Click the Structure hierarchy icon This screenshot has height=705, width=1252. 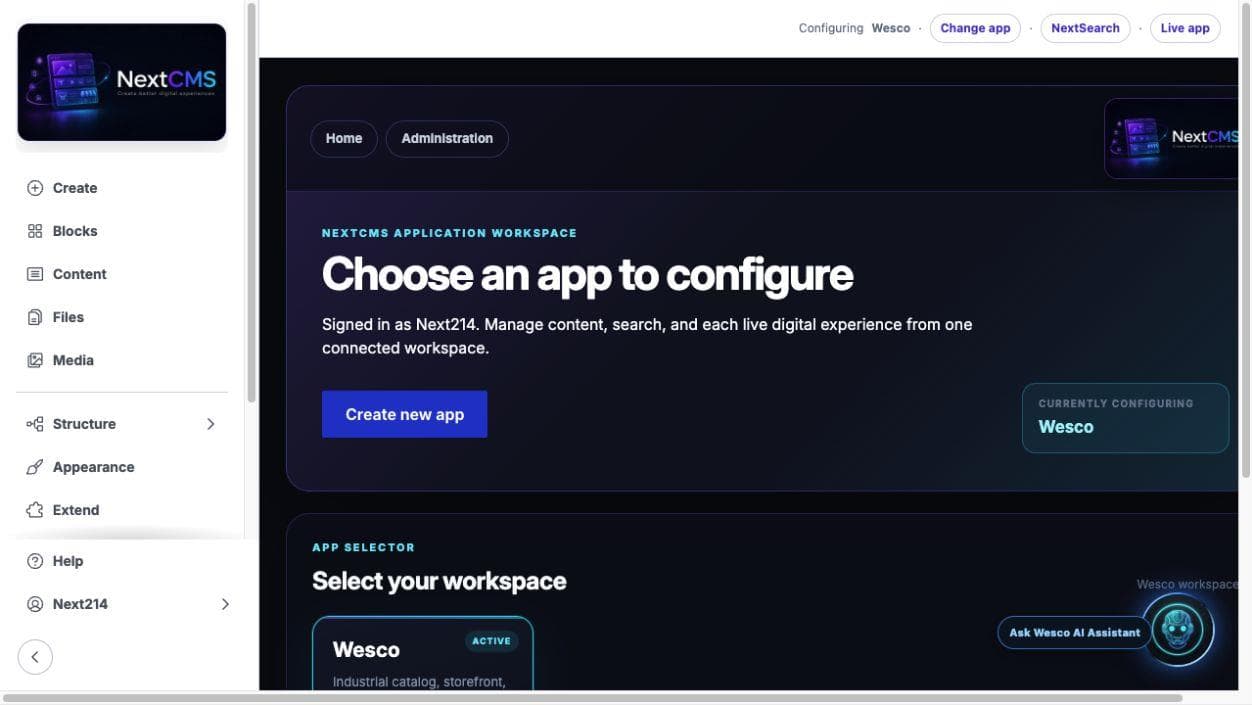point(35,424)
